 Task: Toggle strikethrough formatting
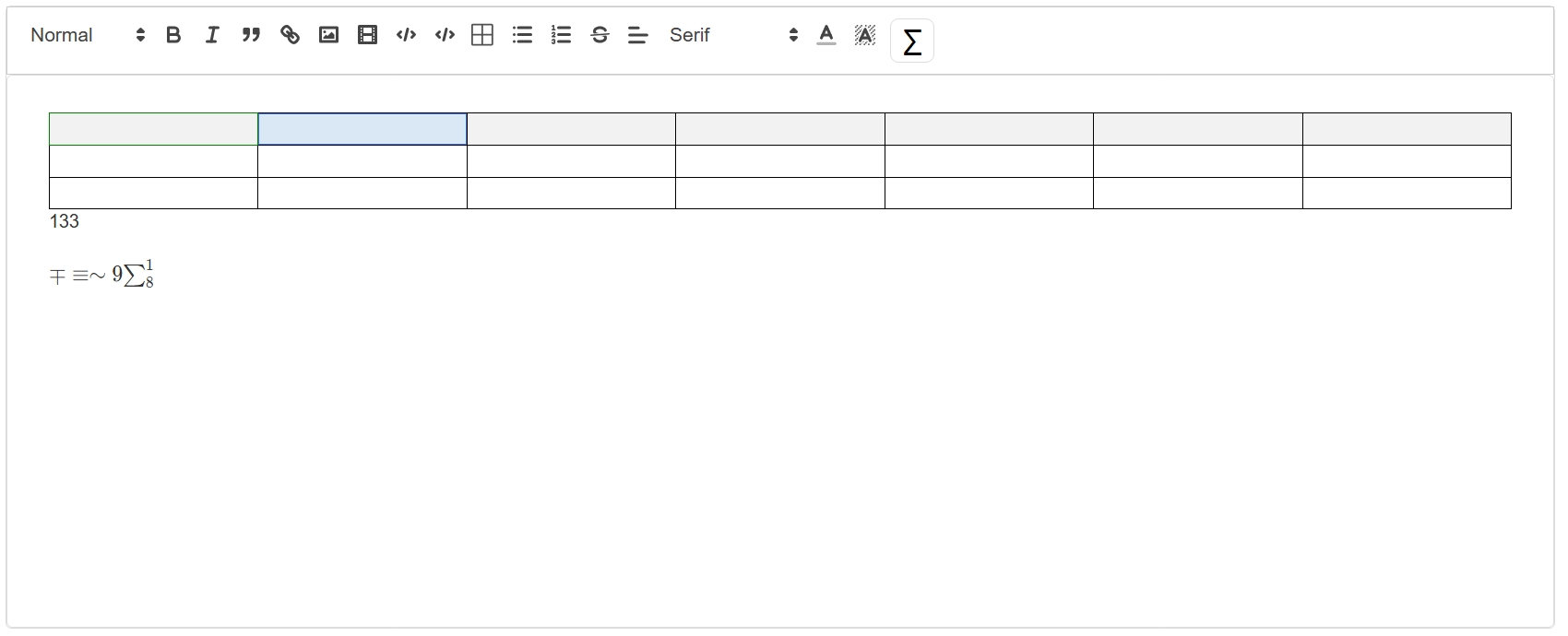(x=600, y=35)
